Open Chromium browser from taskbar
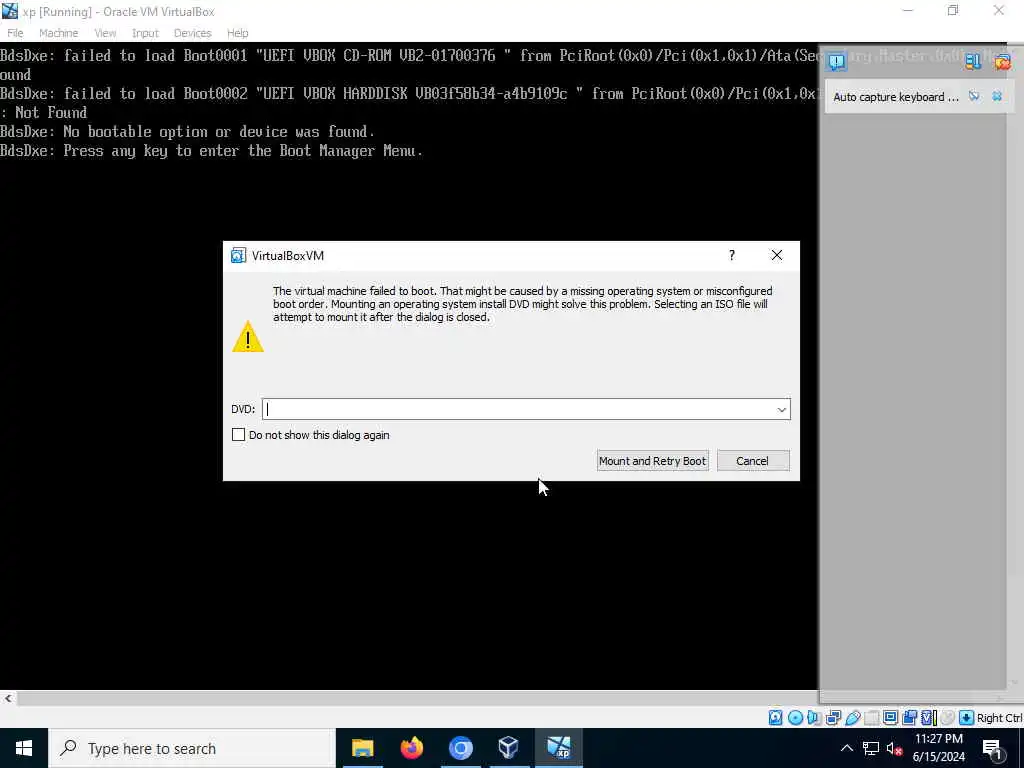 pyautogui.click(x=460, y=748)
